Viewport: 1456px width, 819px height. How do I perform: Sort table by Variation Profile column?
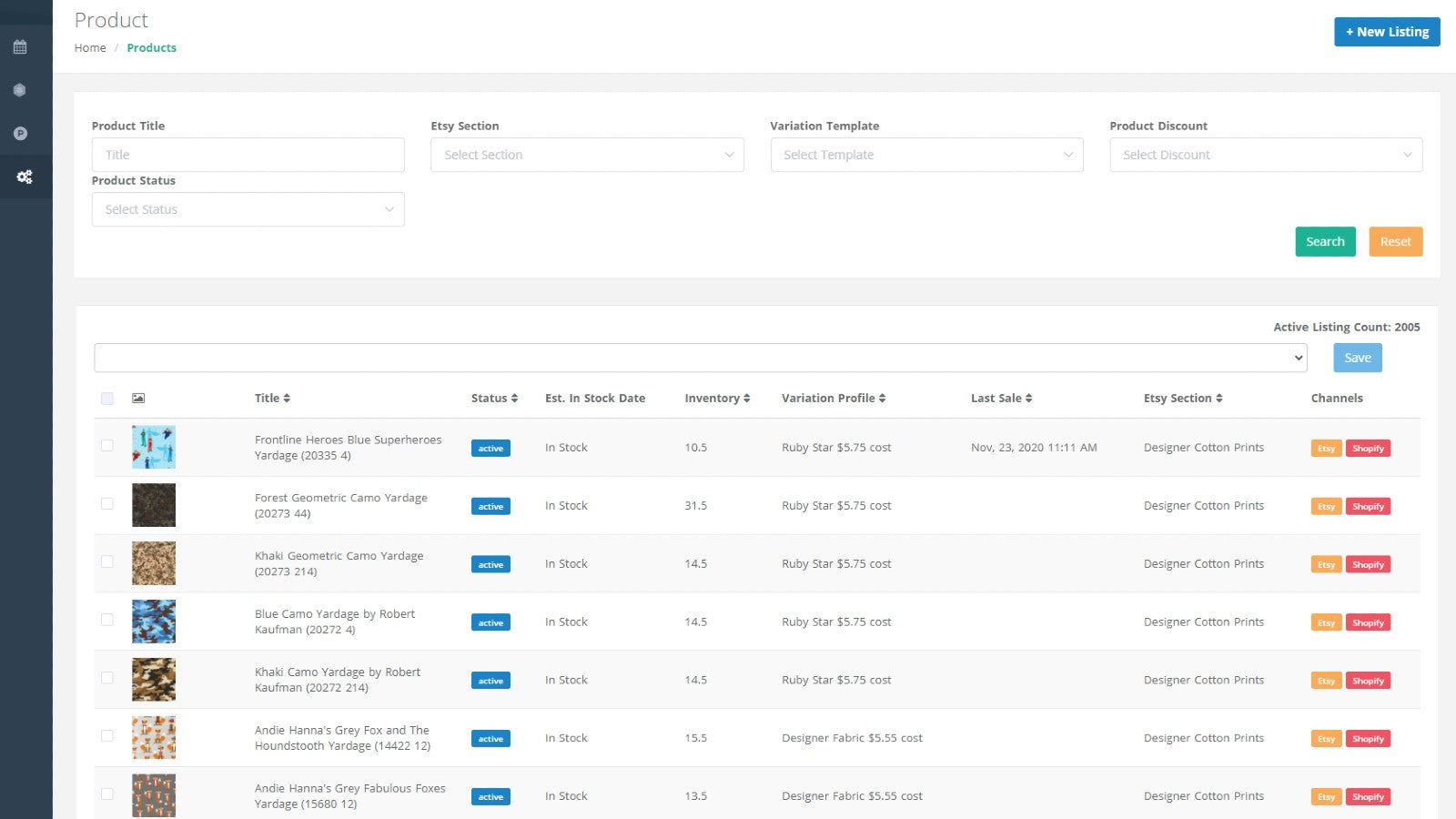click(834, 398)
